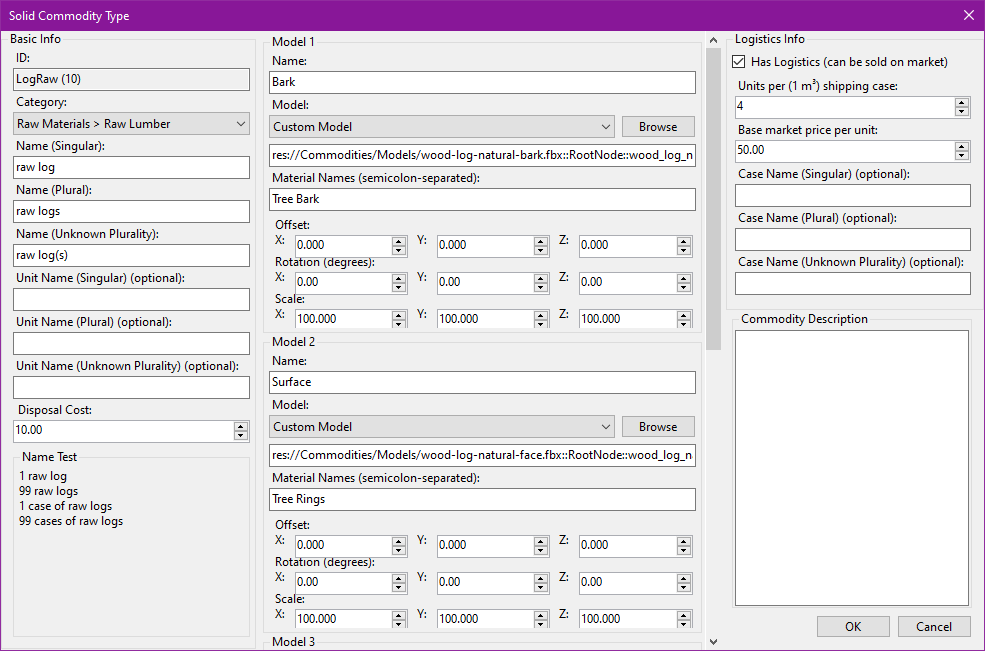This screenshot has width=985, height=651.
Task: Click the Case Name (Singular) field
Action: tap(852, 195)
